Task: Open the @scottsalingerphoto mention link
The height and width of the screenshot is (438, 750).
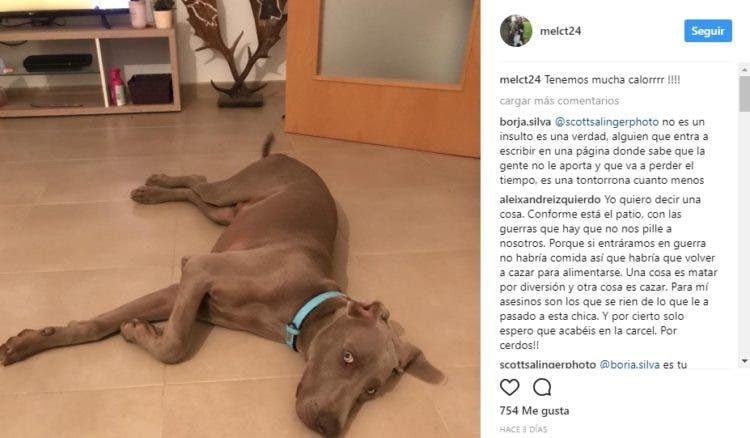Action: (x=607, y=122)
